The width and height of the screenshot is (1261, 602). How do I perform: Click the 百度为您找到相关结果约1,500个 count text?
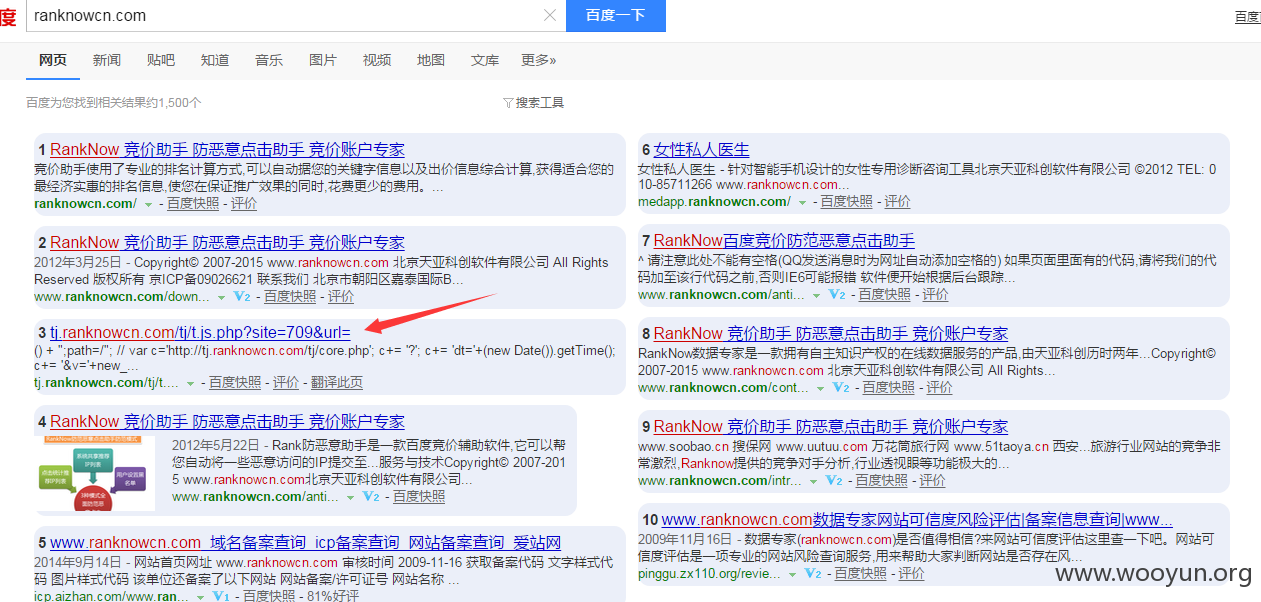coord(114,102)
